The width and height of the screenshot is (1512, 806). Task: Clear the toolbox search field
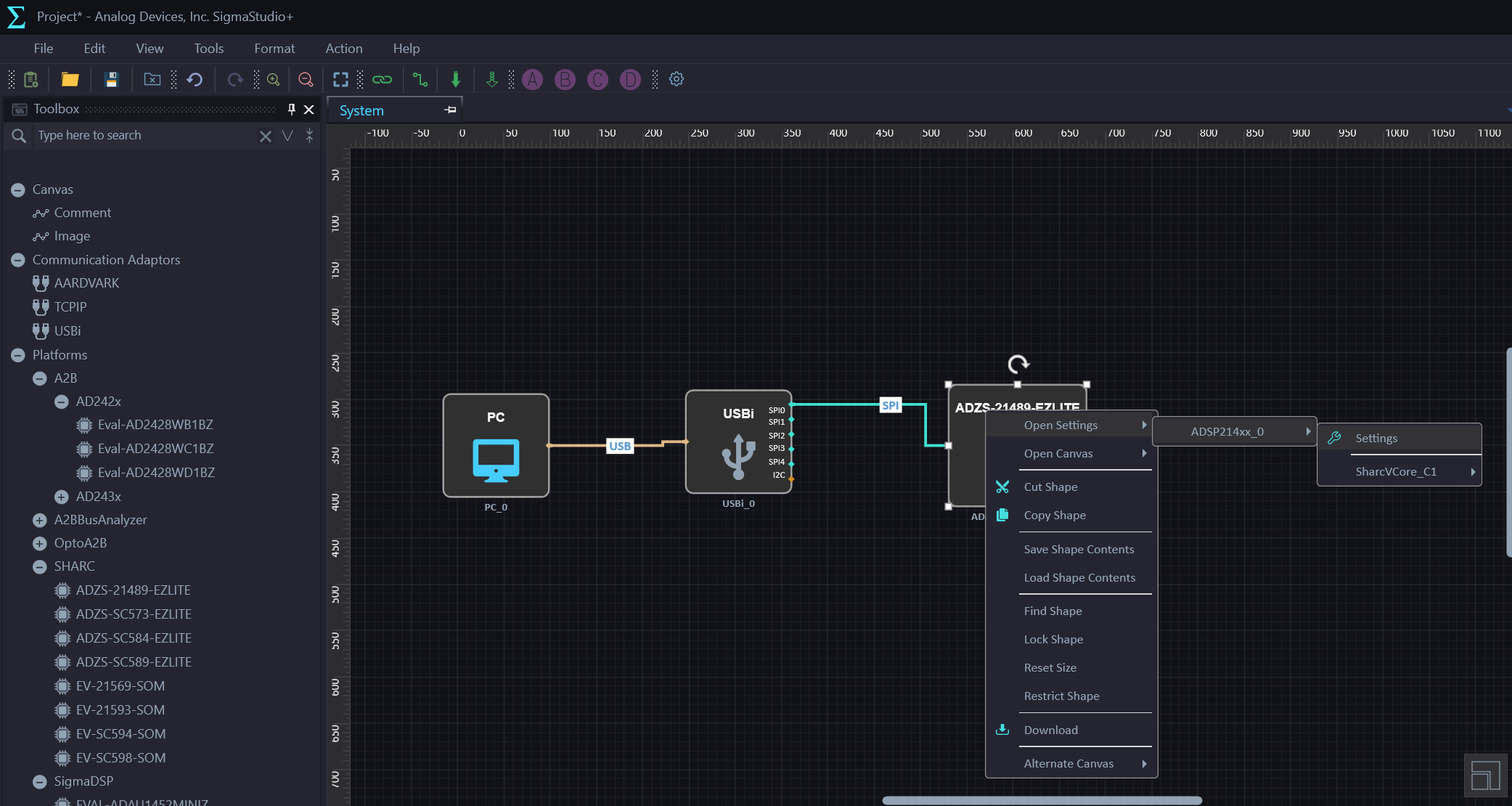[266, 136]
